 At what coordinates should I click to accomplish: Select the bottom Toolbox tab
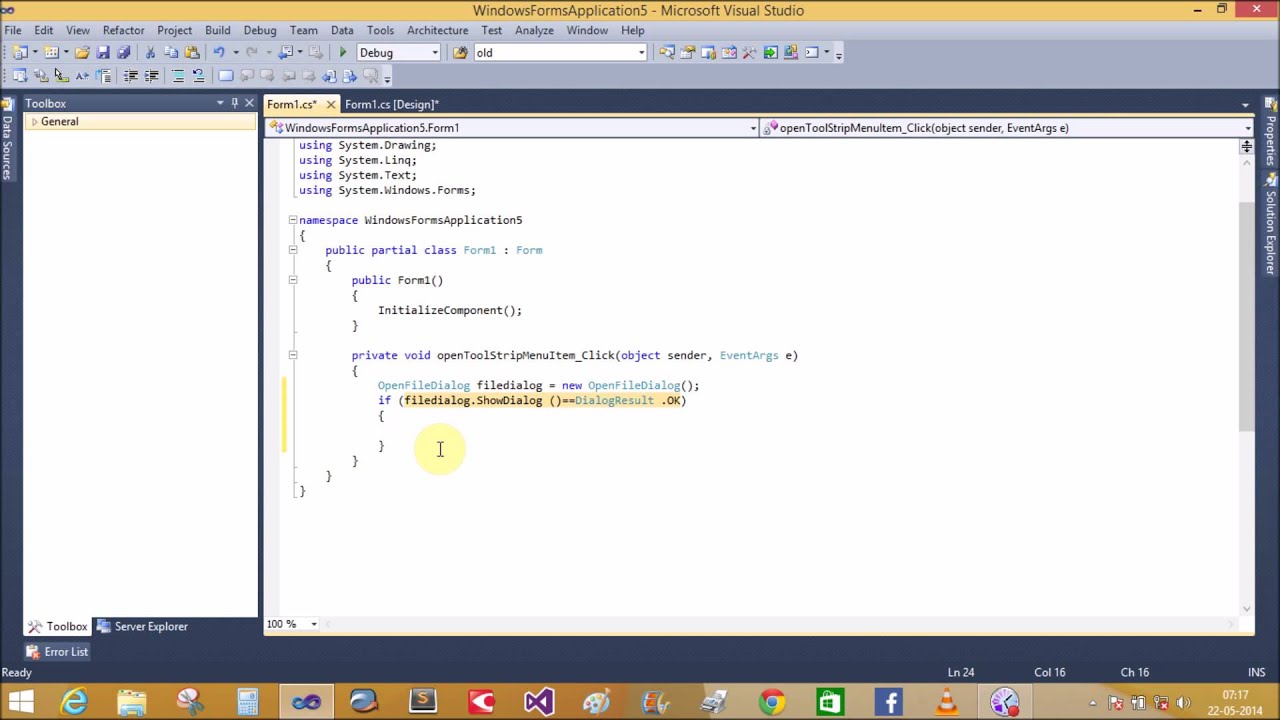[58, 626]
